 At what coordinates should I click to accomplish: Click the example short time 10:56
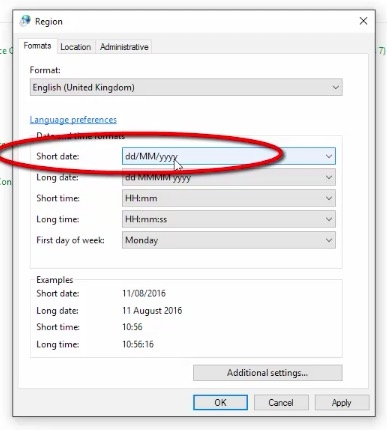click(x=132, y=327)
